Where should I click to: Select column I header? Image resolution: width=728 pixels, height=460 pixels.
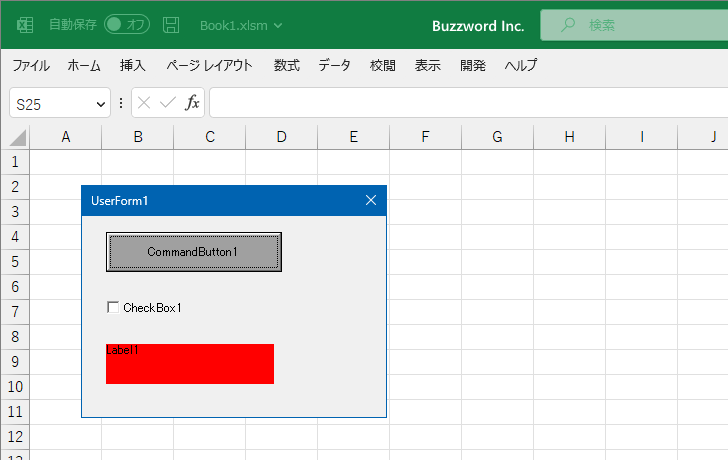coord(642,137)
